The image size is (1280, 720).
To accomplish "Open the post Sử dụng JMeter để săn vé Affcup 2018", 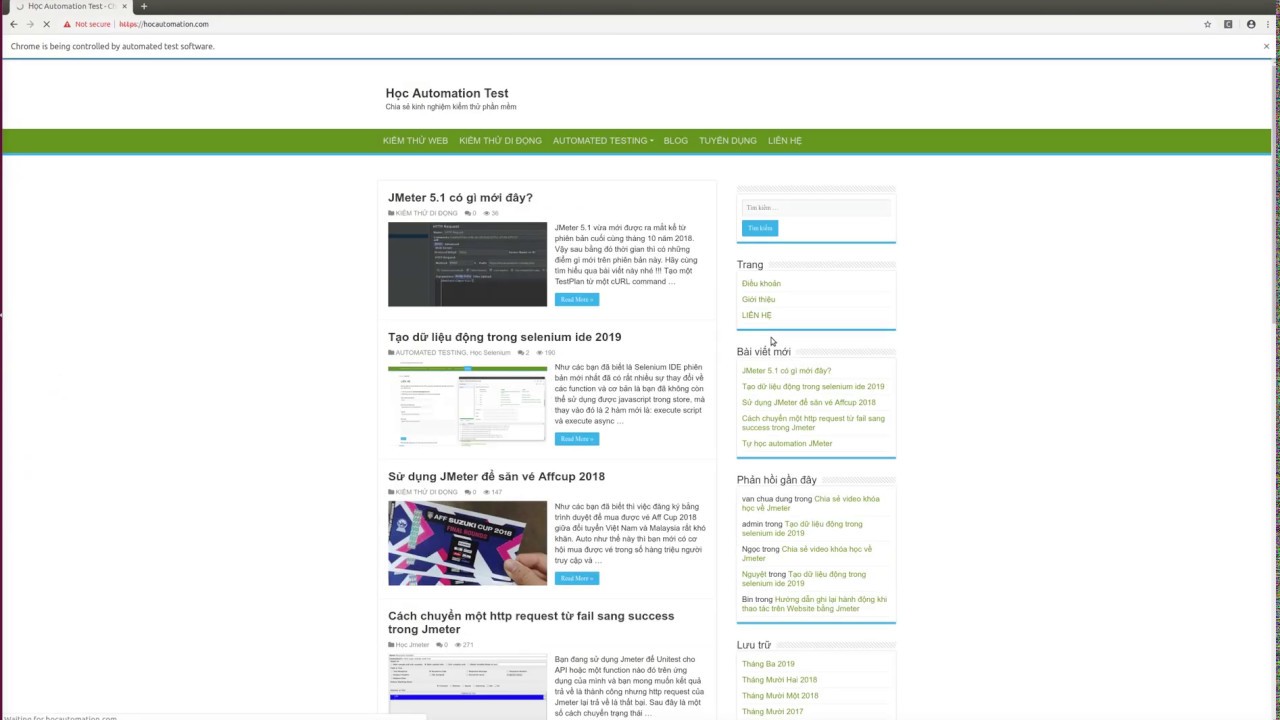I will [496, 477].
